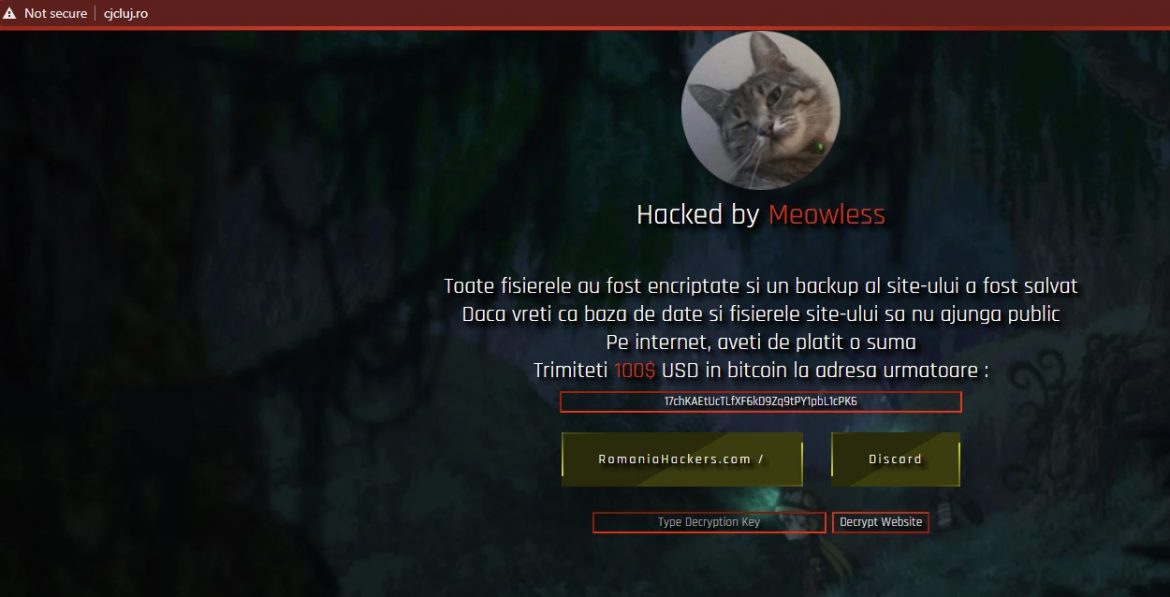Click the Not secure warning triangle icon
Image resolution: width=1170 pixels, height=597 pixels.
pyautogui.click(x=9, y=13)
